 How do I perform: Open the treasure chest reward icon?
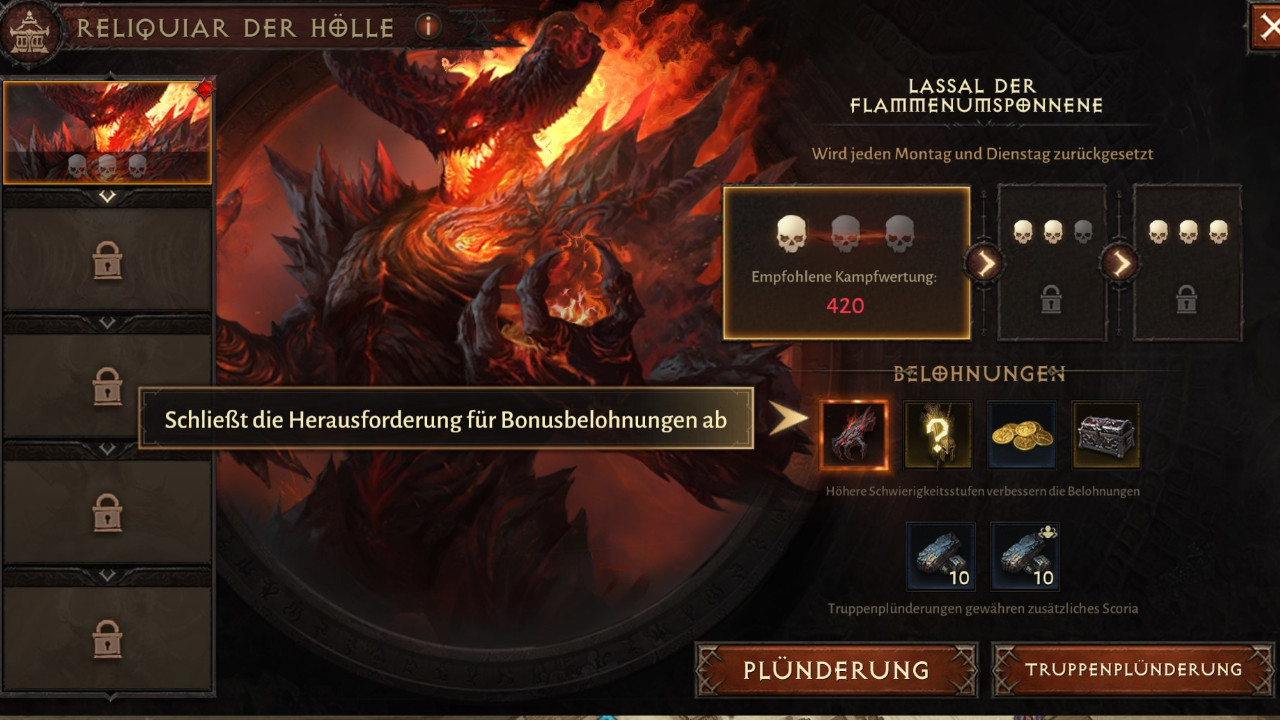(x=1106, y=435)
